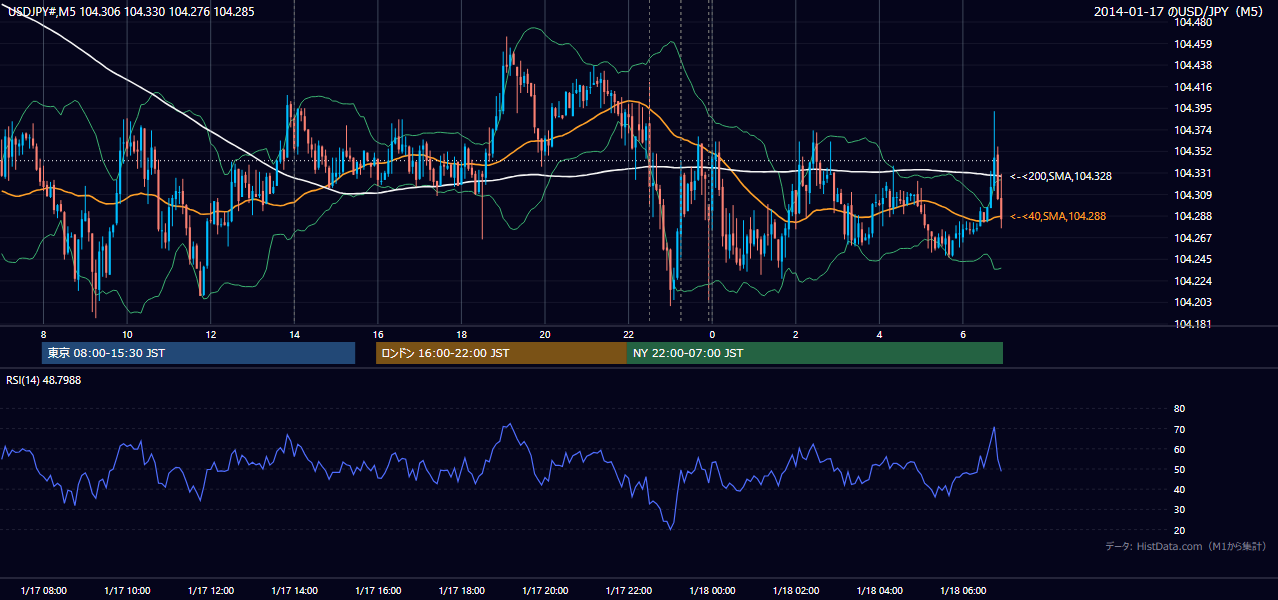
Task: Click hour label 10 under price chart
Action: pos(127,333)
